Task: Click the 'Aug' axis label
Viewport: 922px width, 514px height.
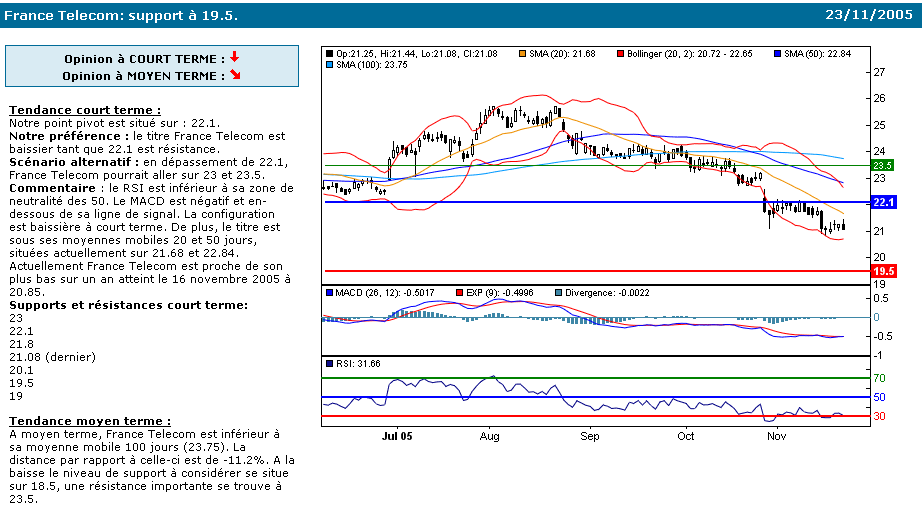Action: coord(489,436)
